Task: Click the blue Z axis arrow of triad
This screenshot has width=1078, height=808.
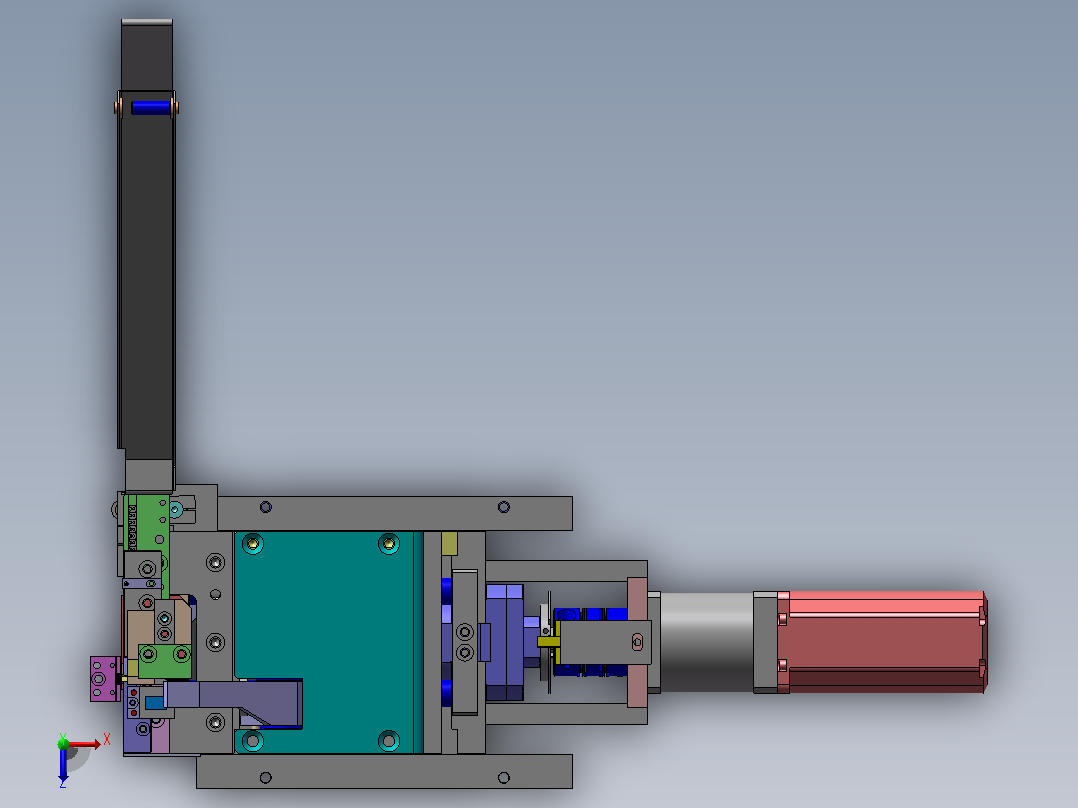Action: (x=63, y=763)
